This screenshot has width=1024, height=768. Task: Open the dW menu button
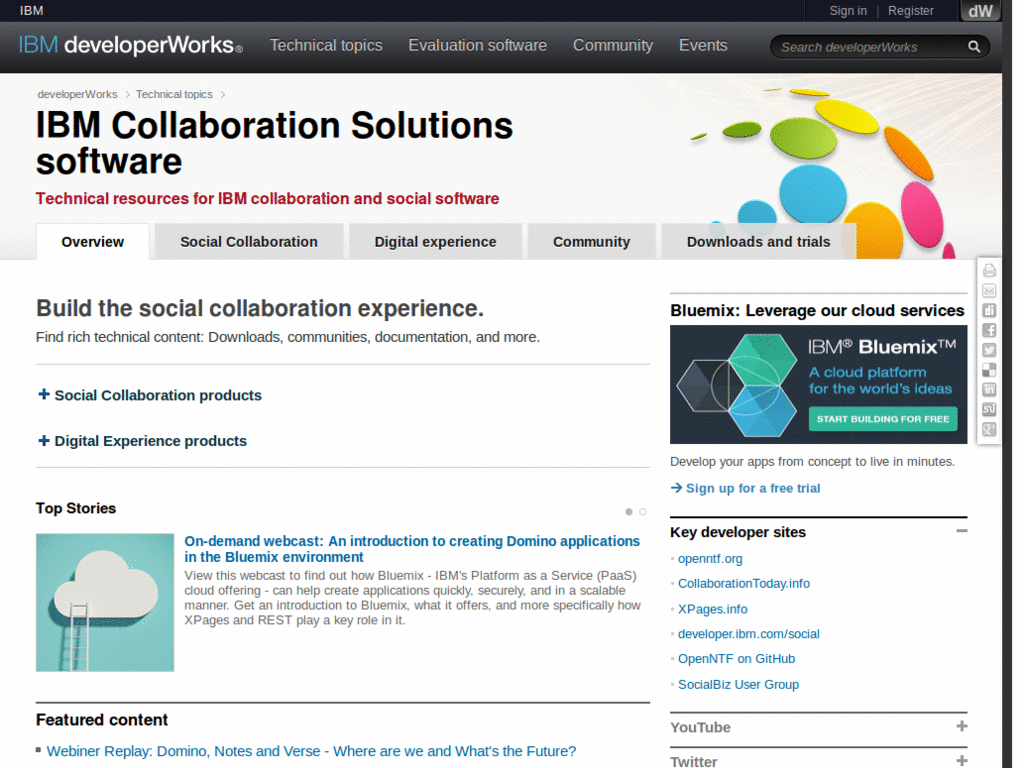point(980,11)
